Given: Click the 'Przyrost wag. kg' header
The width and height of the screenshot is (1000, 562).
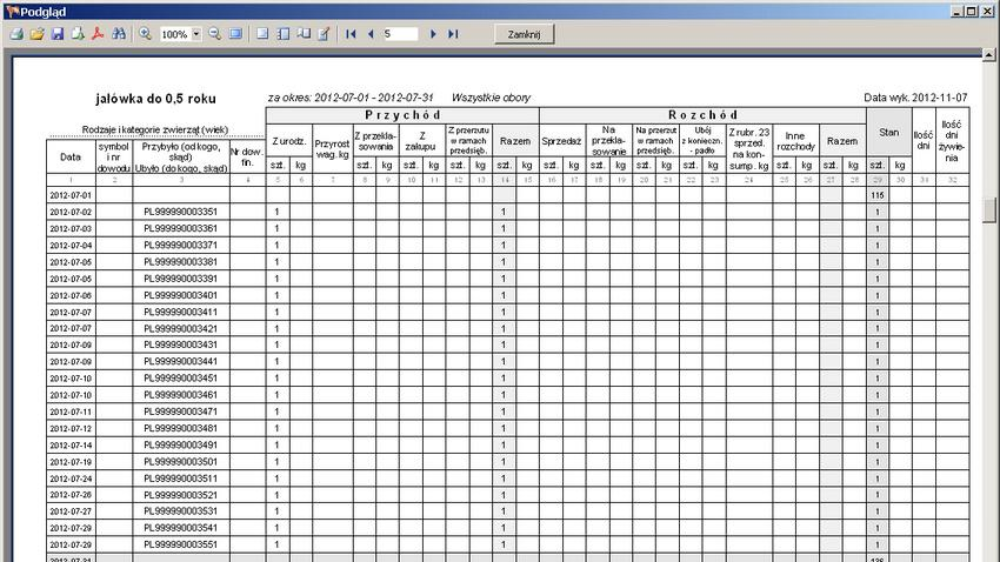Looking at the screenshot, I should point(332,149).
